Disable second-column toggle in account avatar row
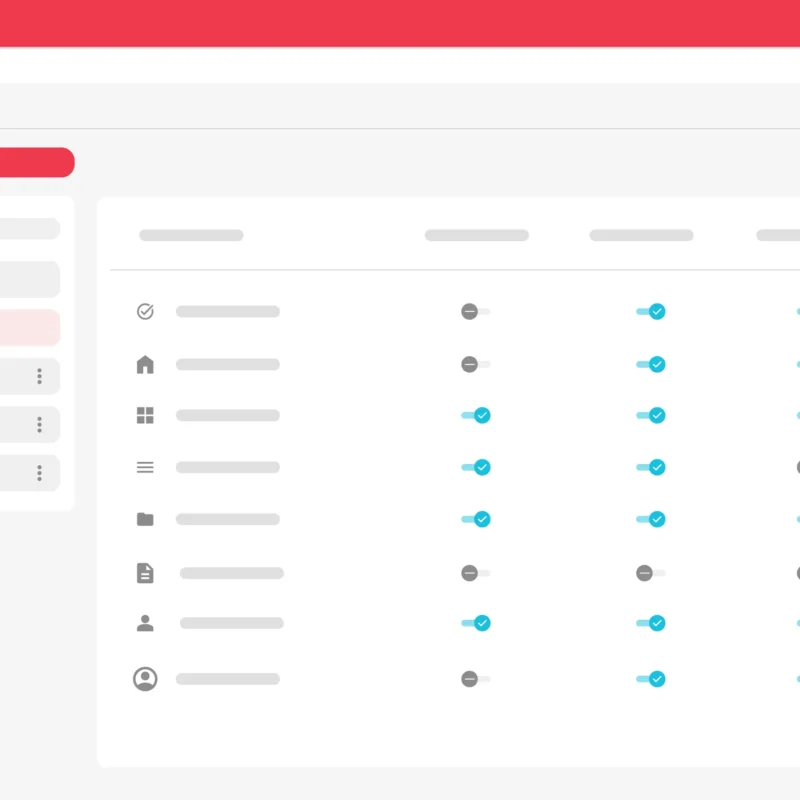The width and height of the screenshot is (800, 800). (651, 679)
